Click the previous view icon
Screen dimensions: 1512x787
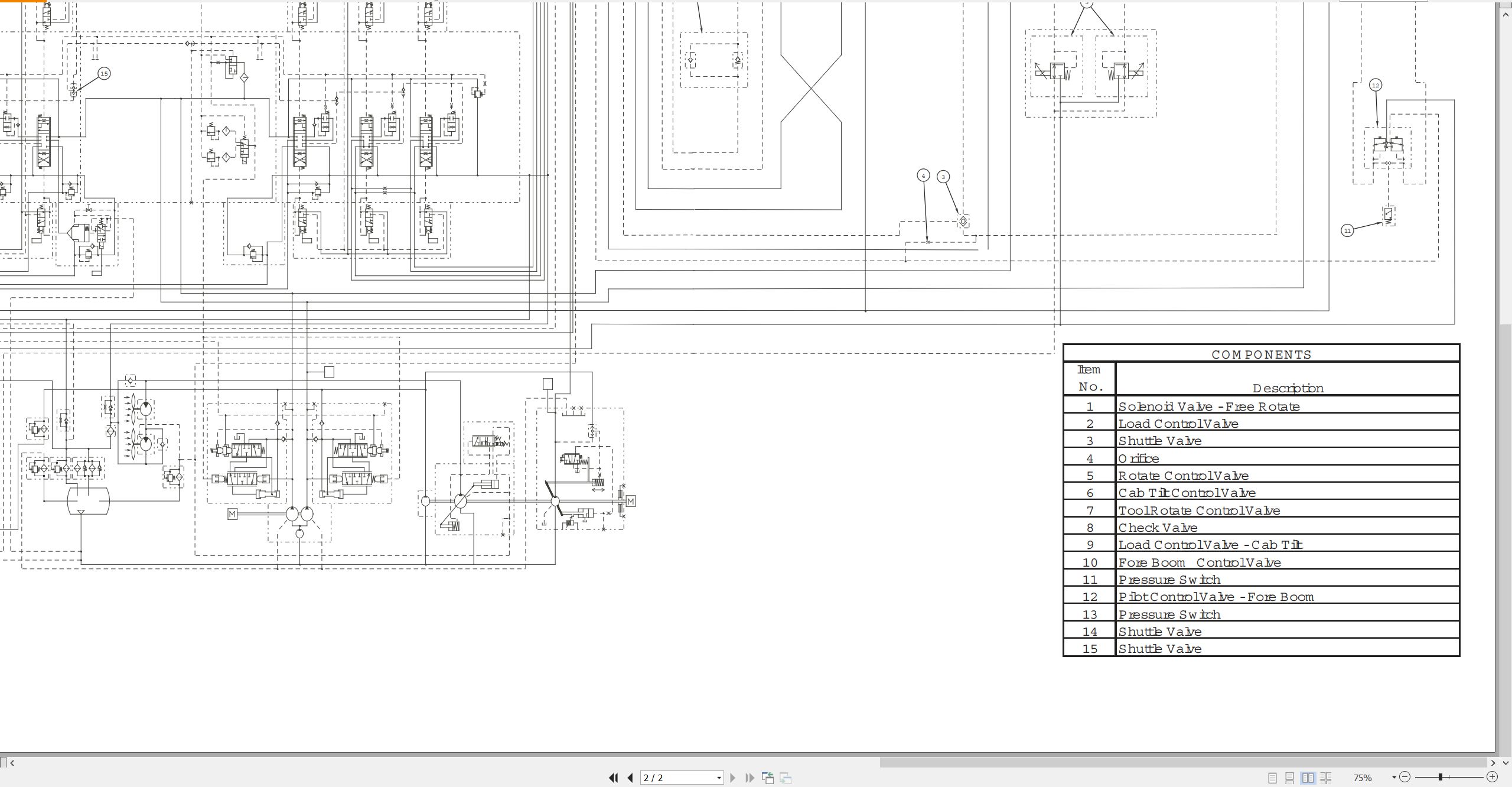click(x=768, y=778)
